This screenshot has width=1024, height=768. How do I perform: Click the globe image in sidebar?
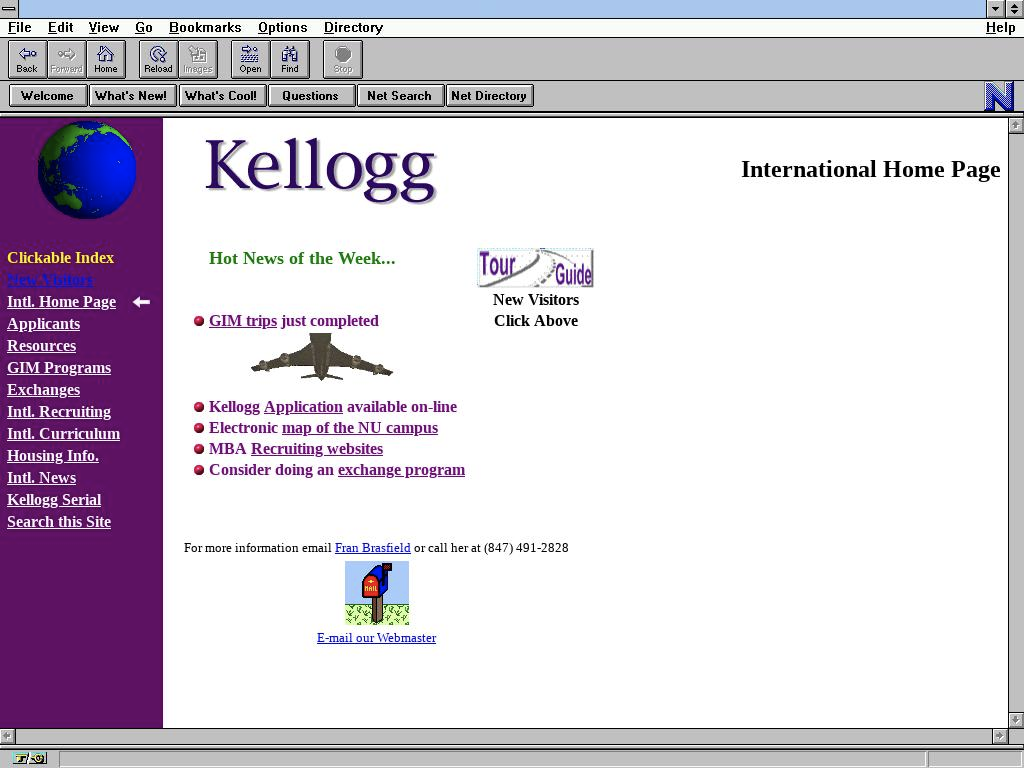[87, 170]
